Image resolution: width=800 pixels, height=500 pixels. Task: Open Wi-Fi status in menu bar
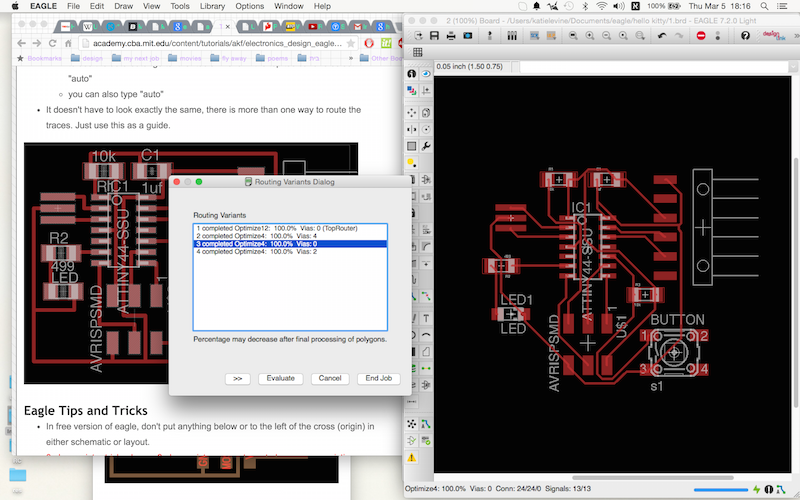click(602, 6)
